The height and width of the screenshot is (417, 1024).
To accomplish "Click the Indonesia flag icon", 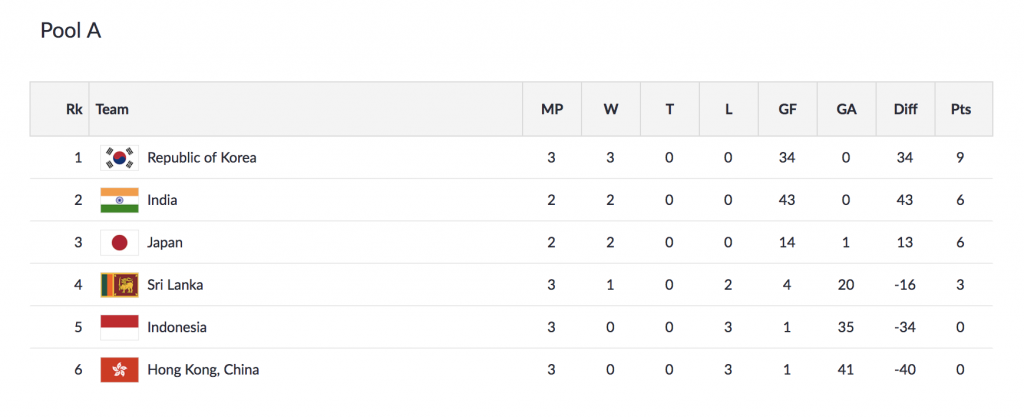I will 119,327.
